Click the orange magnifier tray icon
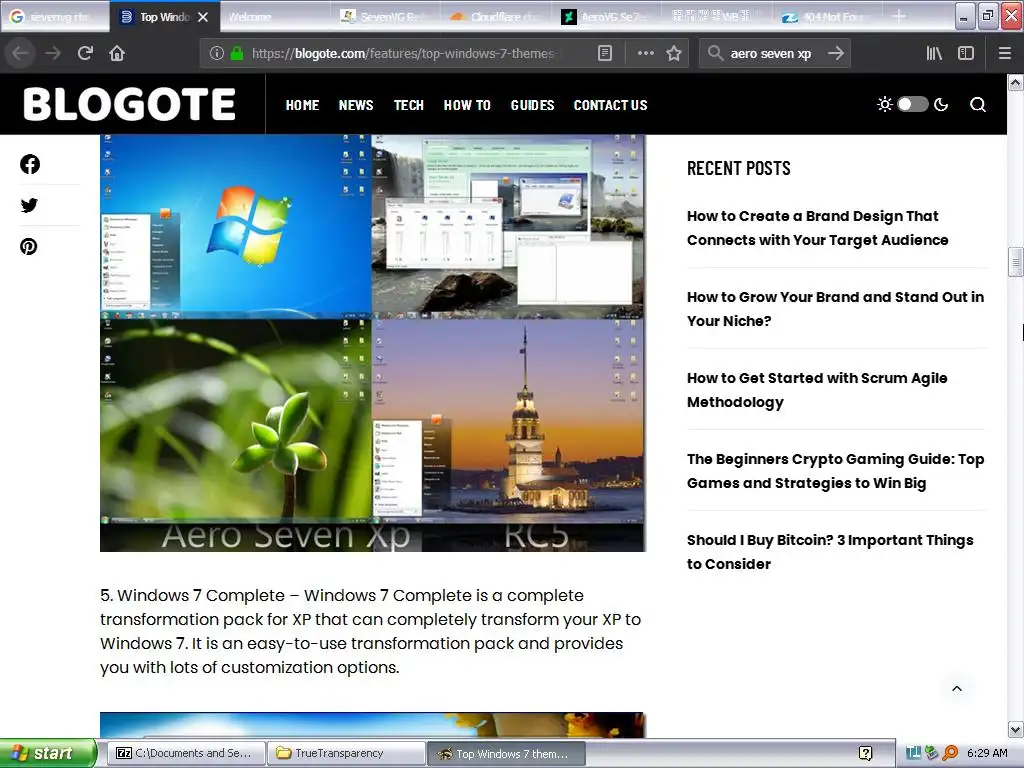The image size is (1024, 768). click(950, 753)
